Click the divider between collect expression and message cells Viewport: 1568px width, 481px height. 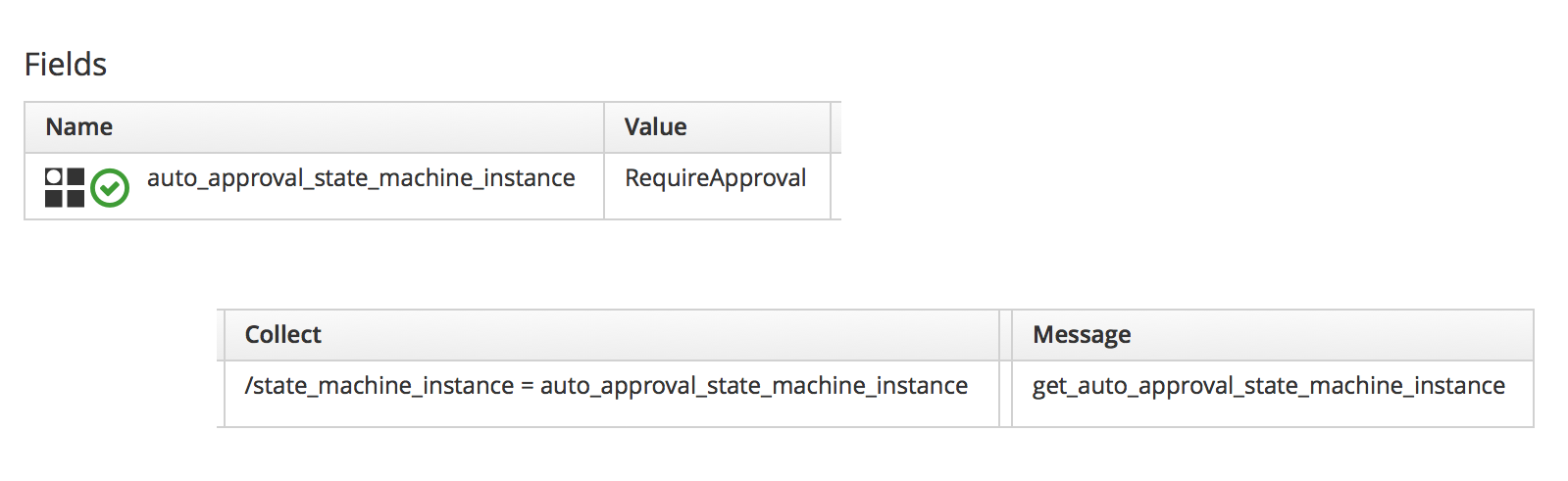click(1005, 394)
